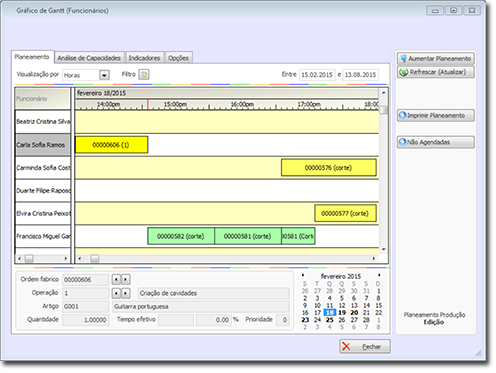The image size is (496, 373).
Task: Click the Aumentar Planeamento button
Action: pyautogui.click(x=436, y=58)
